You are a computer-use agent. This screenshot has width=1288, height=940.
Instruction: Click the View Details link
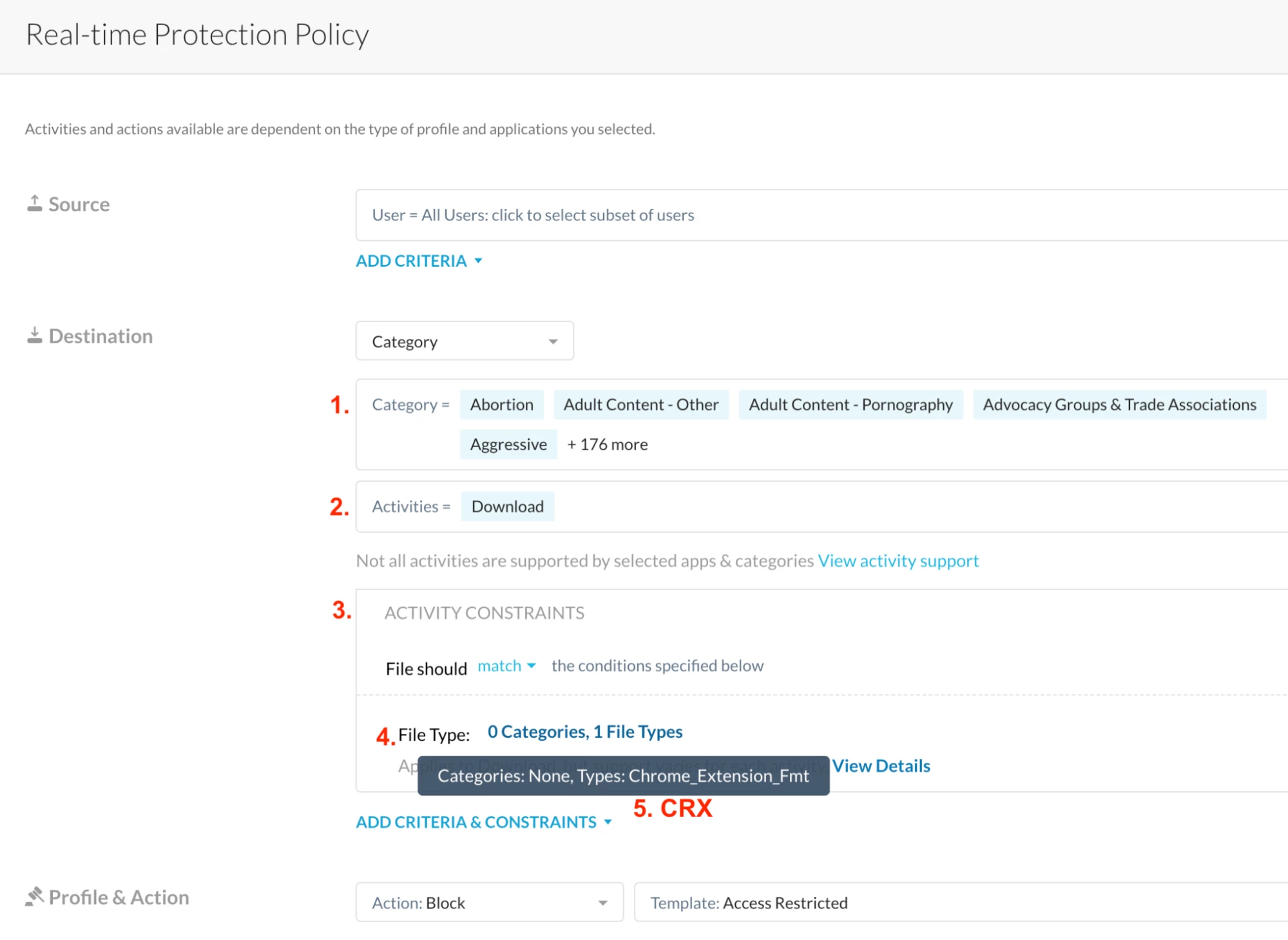[880, 765]
